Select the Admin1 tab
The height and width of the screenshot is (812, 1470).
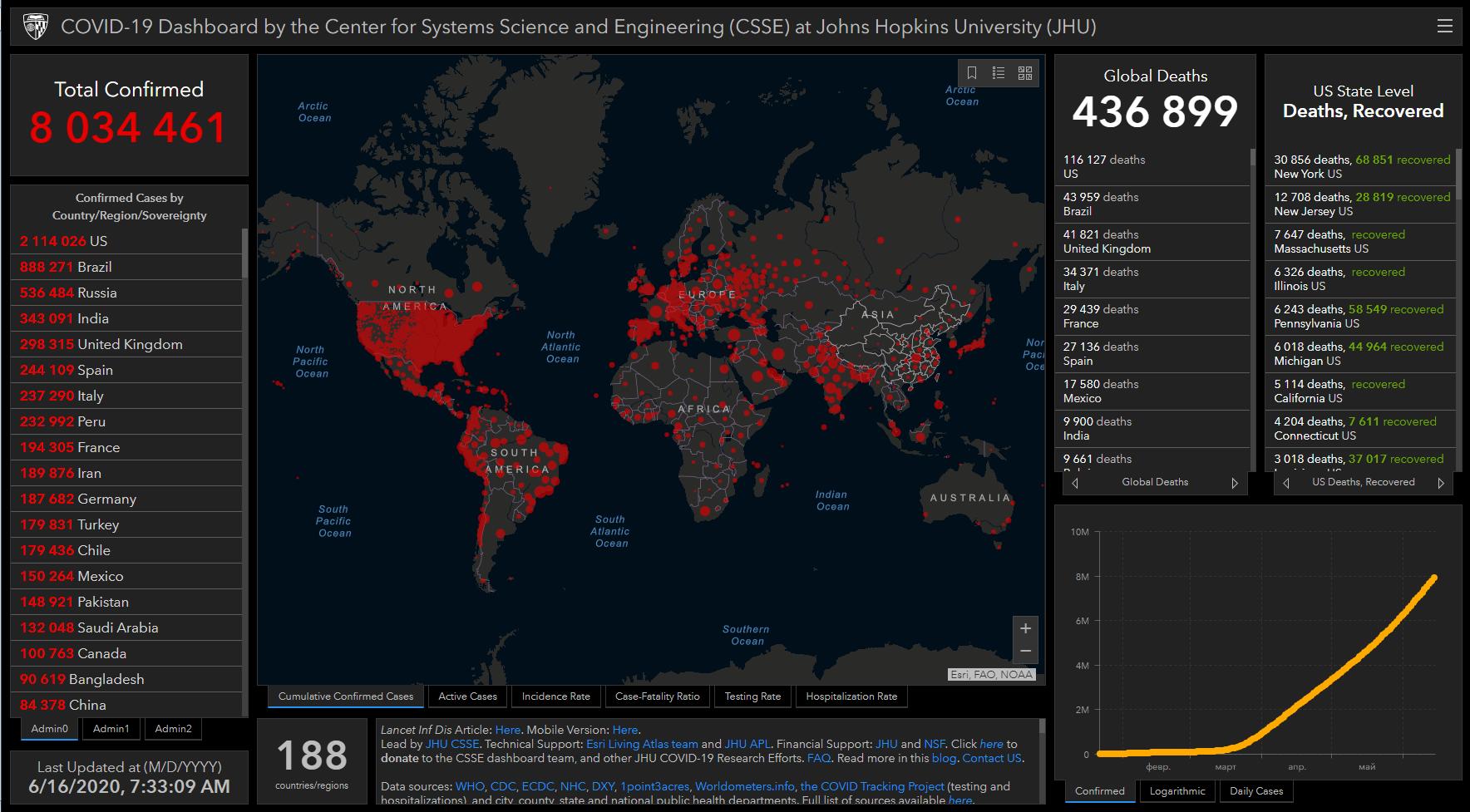(x=111, y=729)
